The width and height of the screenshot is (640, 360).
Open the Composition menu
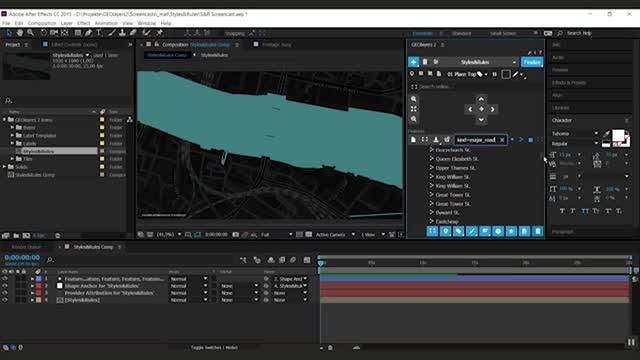(42, 23)
